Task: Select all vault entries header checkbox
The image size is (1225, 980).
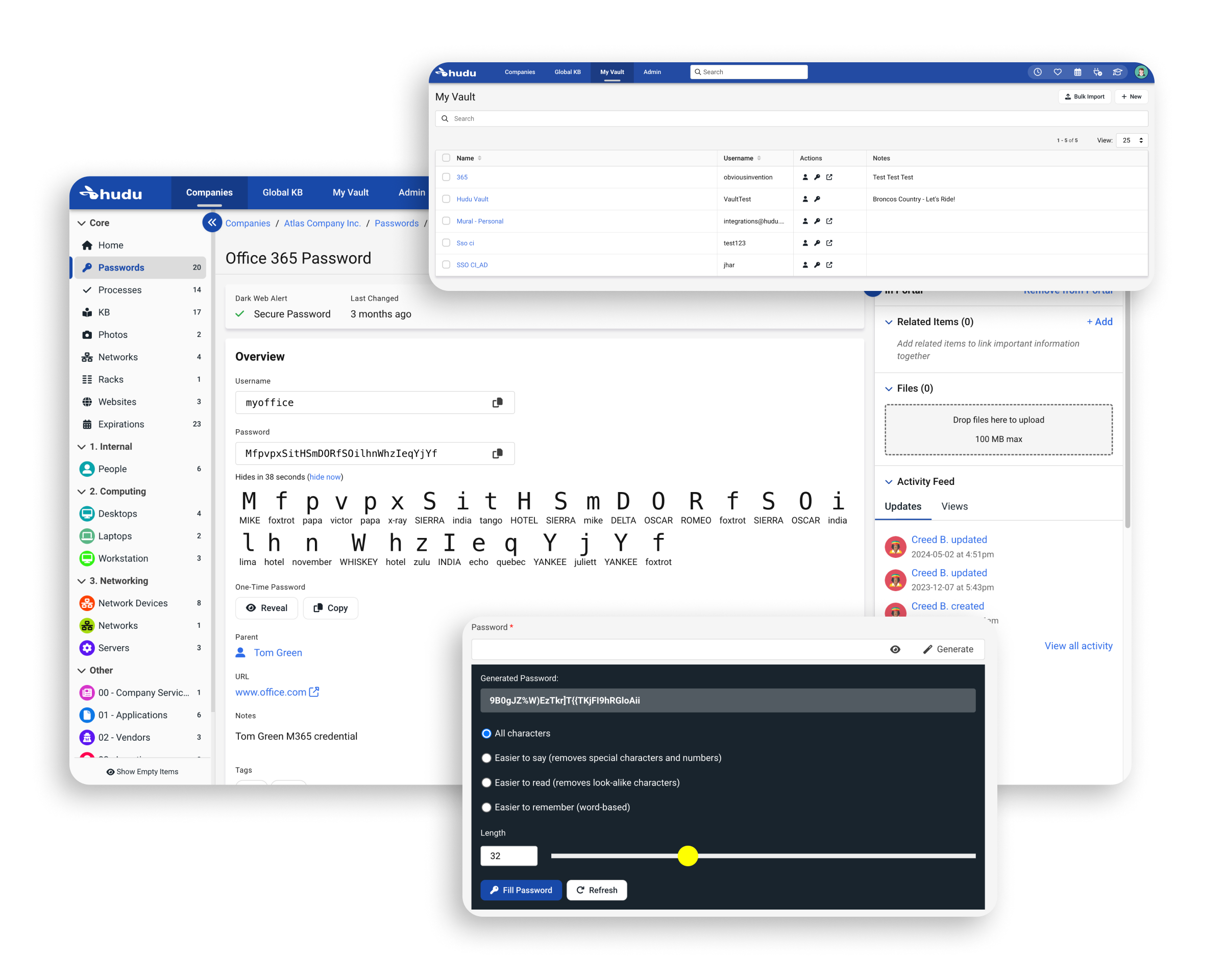Action: tap(447, 158)
